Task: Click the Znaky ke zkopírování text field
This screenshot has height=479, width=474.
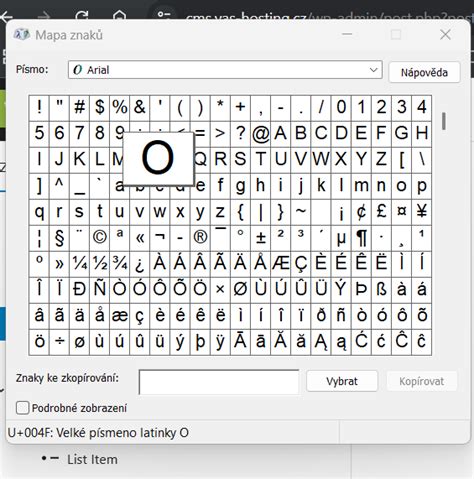Action: coord(219,382)
